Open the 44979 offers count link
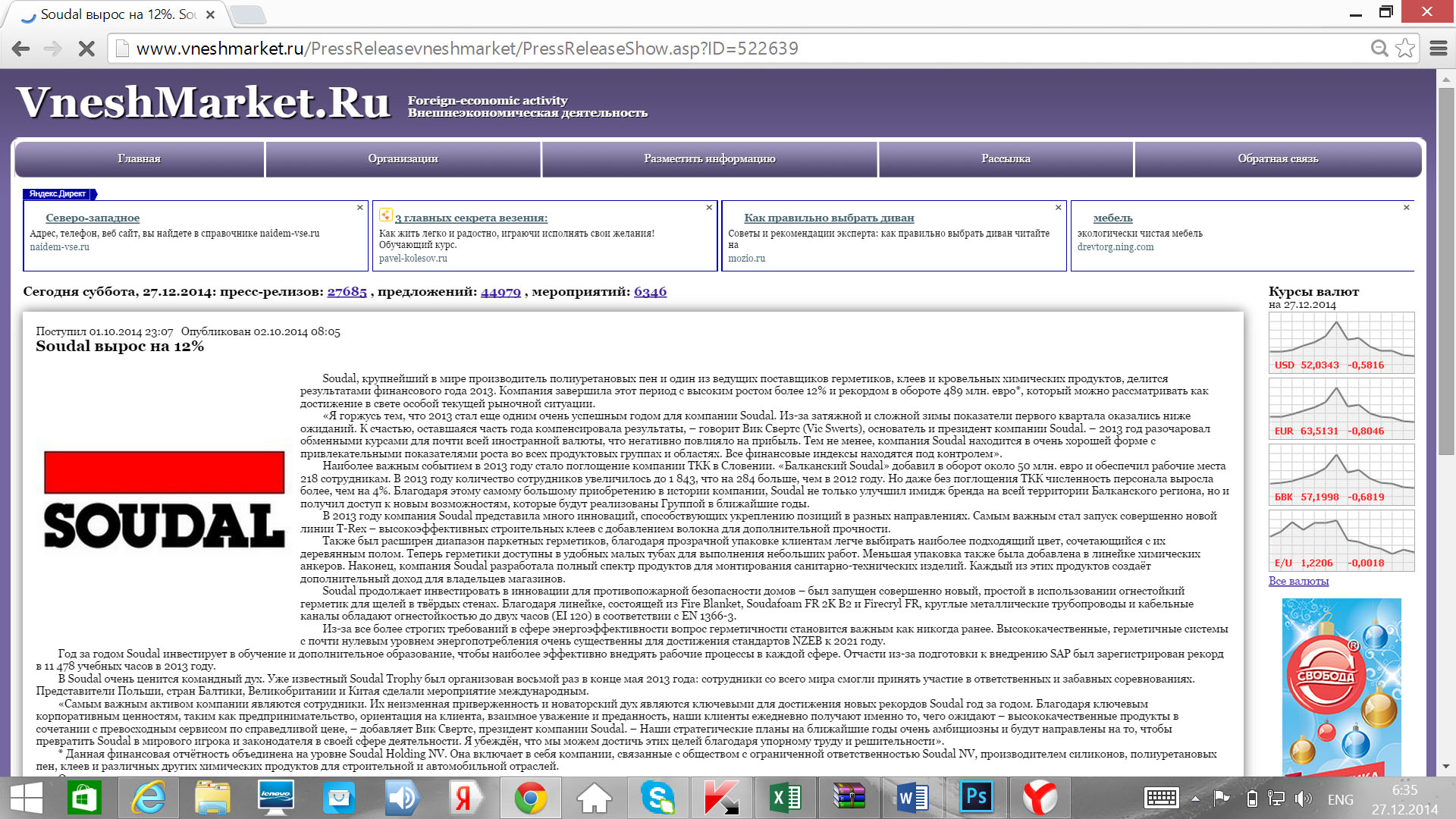Screen dimensions: 1456x819 500,292
